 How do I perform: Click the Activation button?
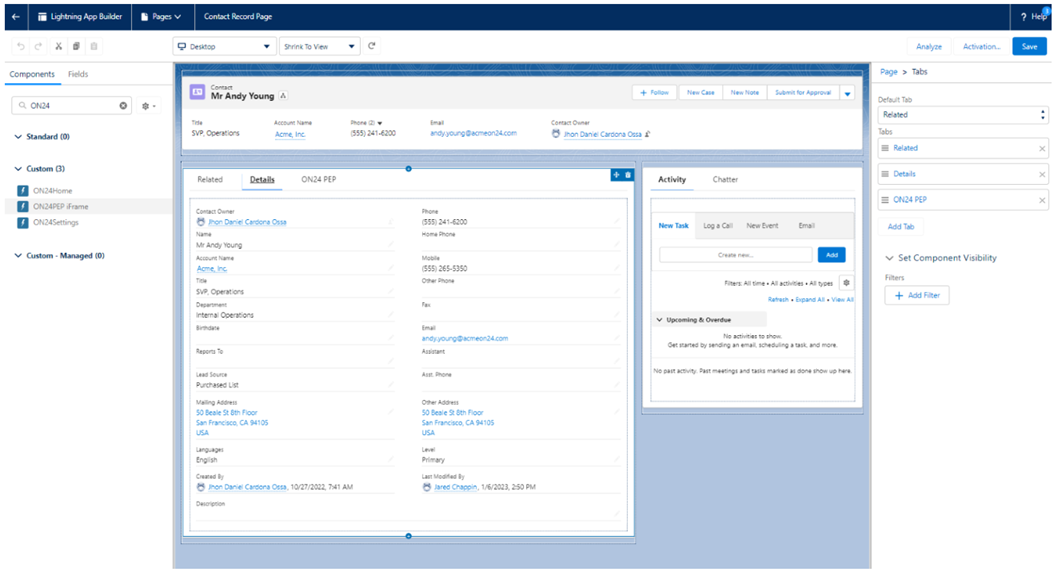point(982,47)
